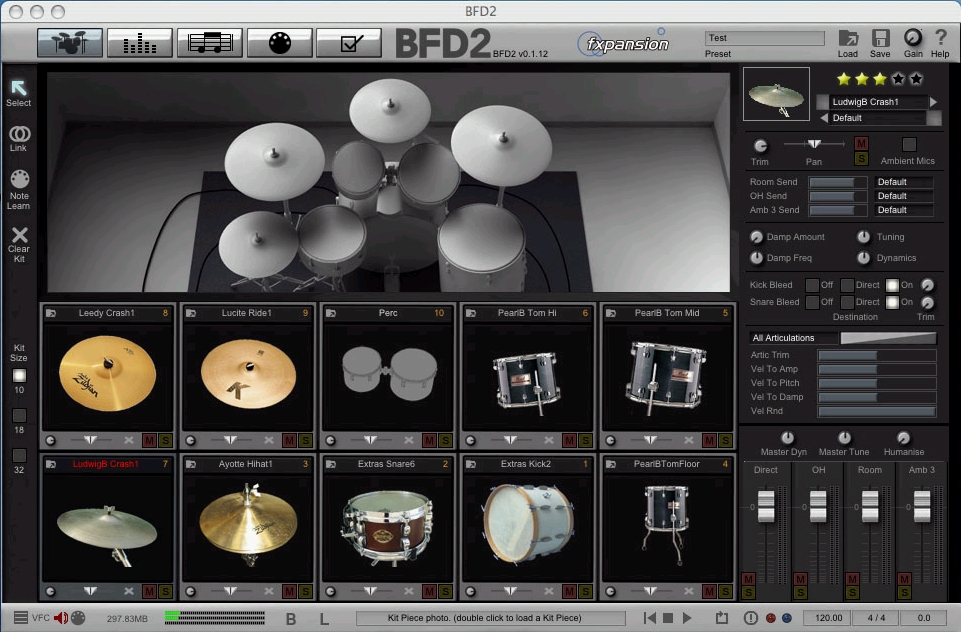Open the load icon on Lucite Ride1 slot
Image resolution: width=961 pixels, height=632 pixels.
click(191, 313)
